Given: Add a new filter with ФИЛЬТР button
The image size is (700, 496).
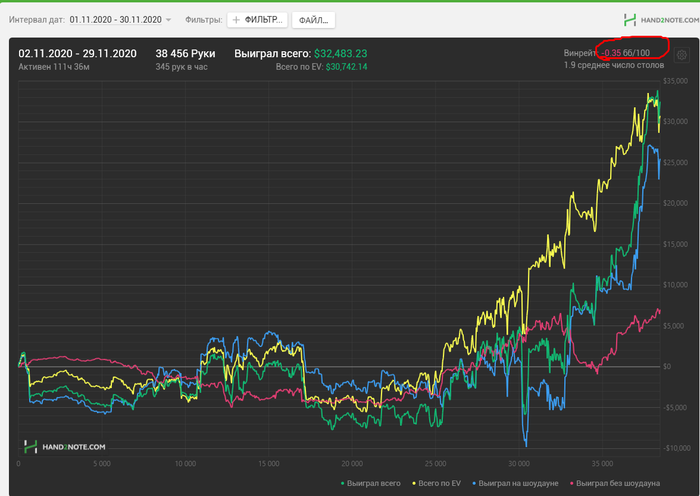Looking at the screenshot, I should click(257, 20).
